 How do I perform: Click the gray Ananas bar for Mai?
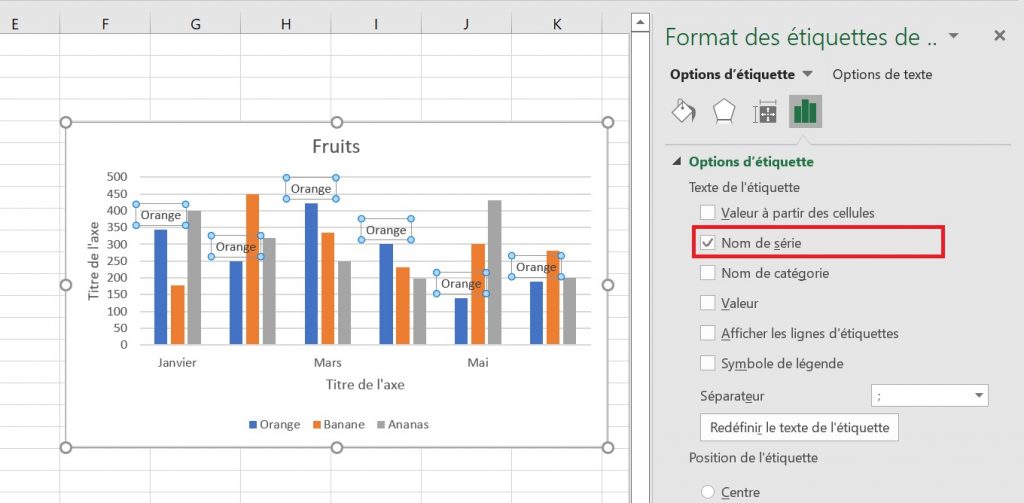tap(494, 272)
